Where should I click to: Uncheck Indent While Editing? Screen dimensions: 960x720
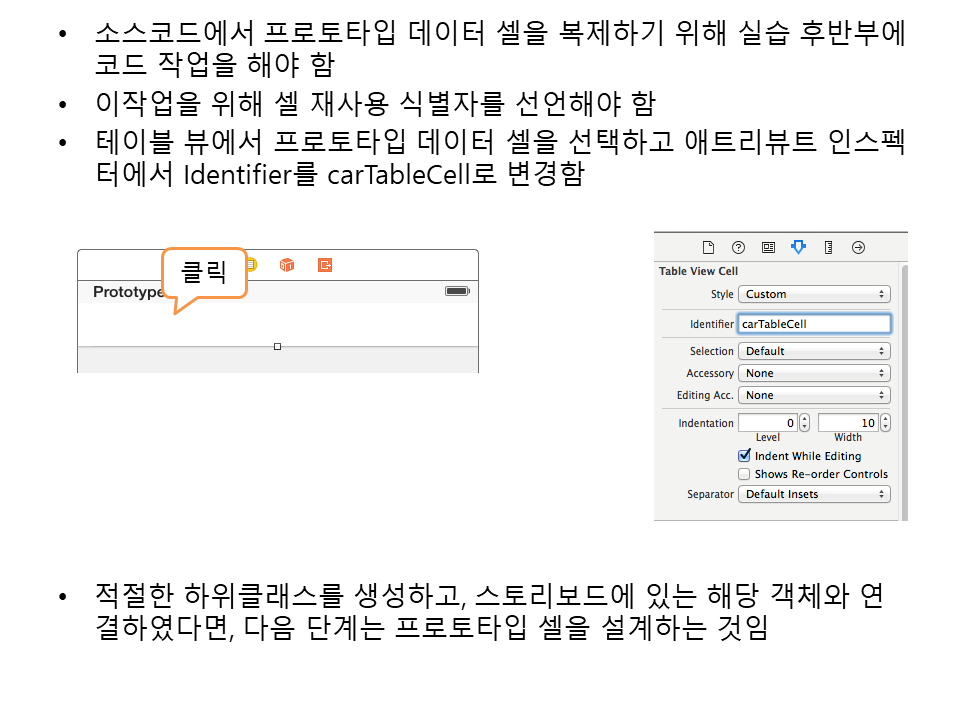744,456
